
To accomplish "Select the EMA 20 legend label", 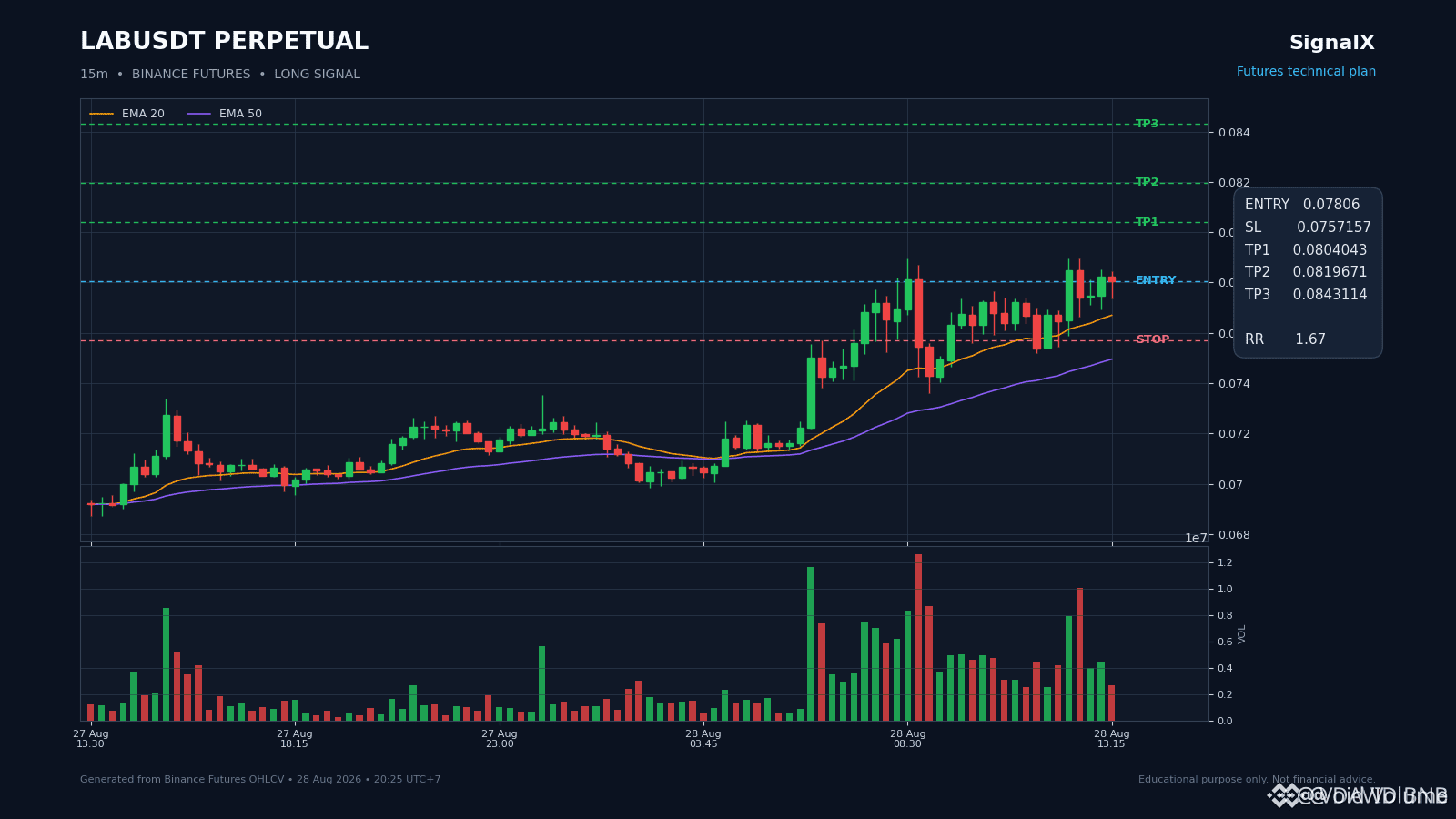I will (x=143, y=114).
